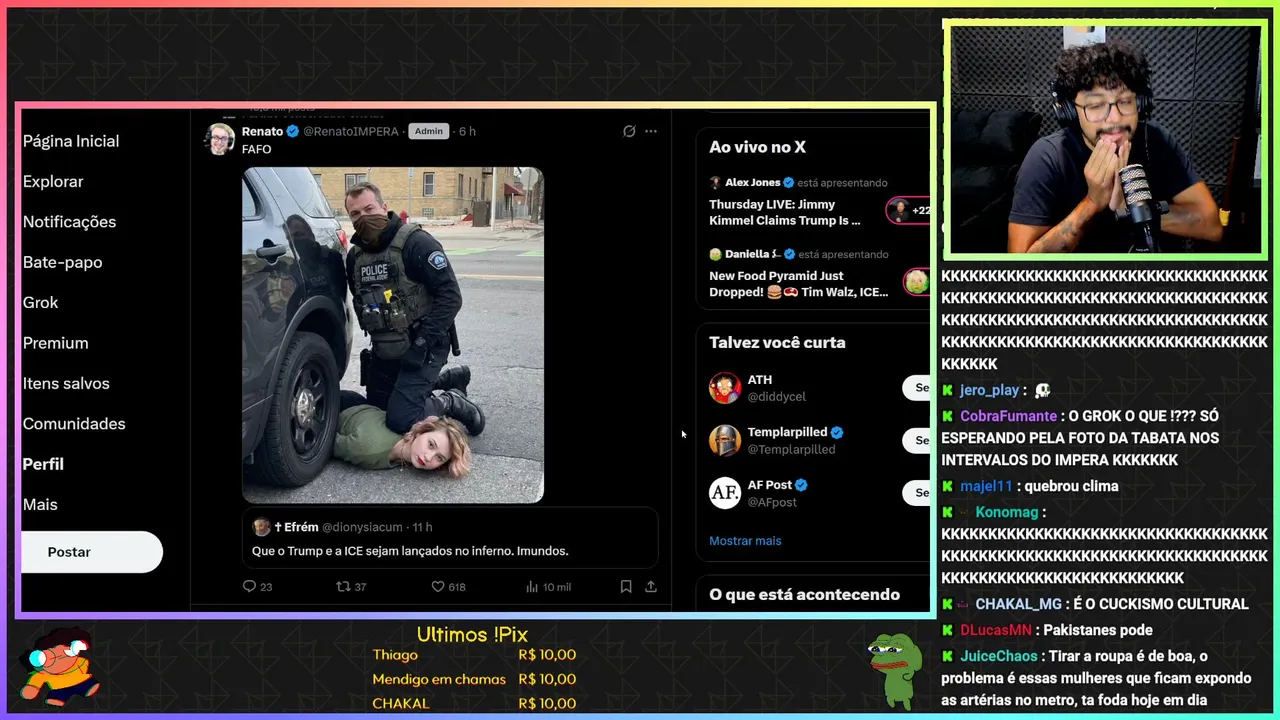Click Pix donor name Thiago

(395, 655)
